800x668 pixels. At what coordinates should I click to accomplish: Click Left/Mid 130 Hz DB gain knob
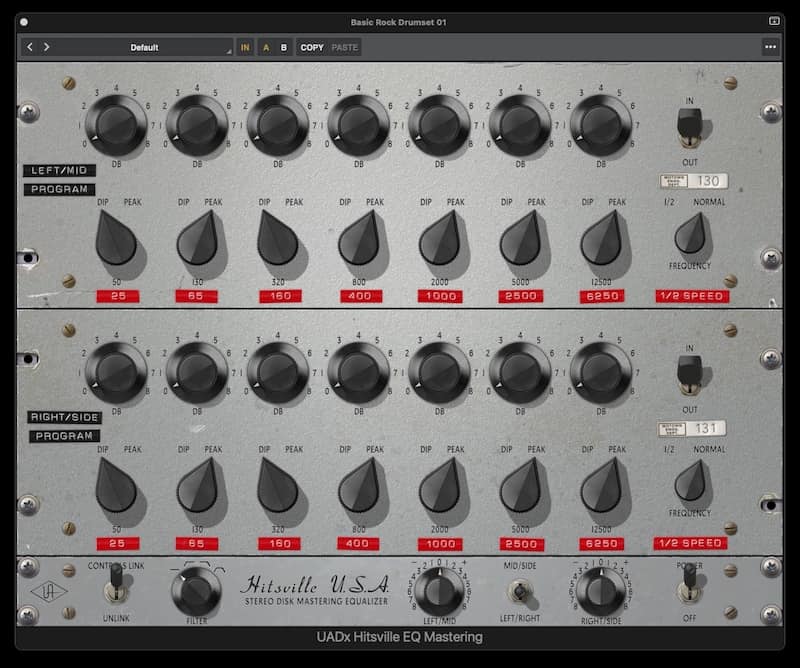click(x=197, y=125)
